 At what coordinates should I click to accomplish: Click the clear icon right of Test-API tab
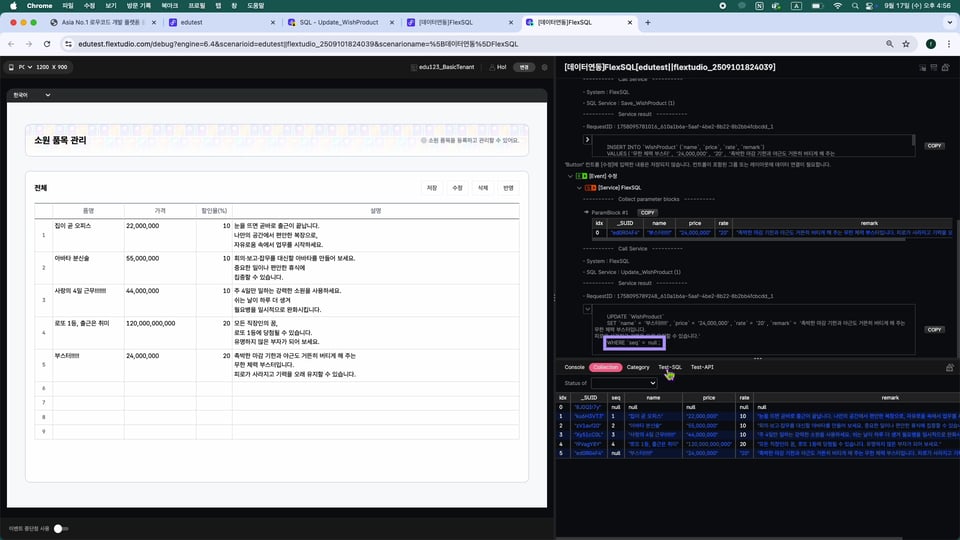coord(950,367)
